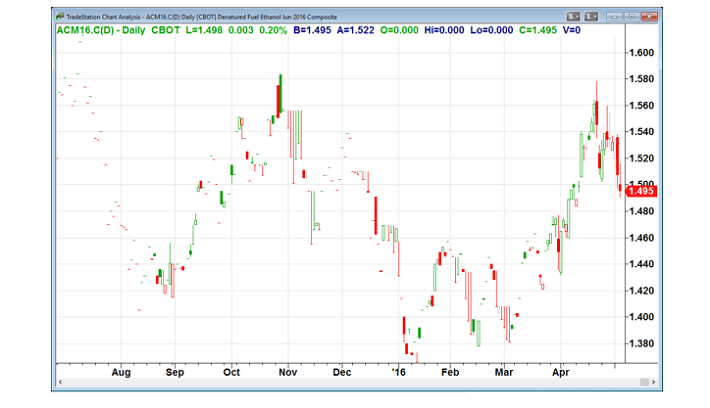Click the right scroll arrow below chart
Image resolution: width=710 pixels, height=408 pixels.
tap(653, 382)
